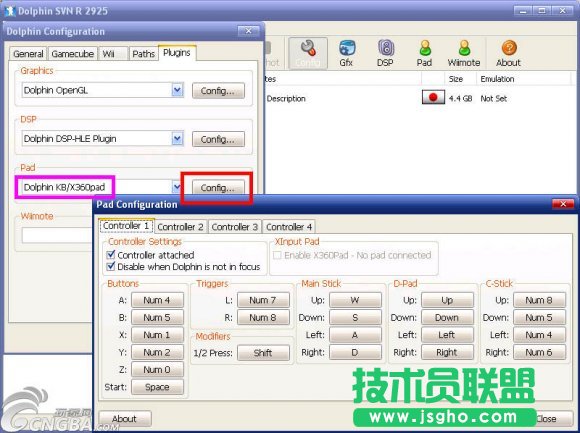Toggle Disable when Dolphin is not in focus
Viewport: 580px width, 433px height.
click(111, 266)
